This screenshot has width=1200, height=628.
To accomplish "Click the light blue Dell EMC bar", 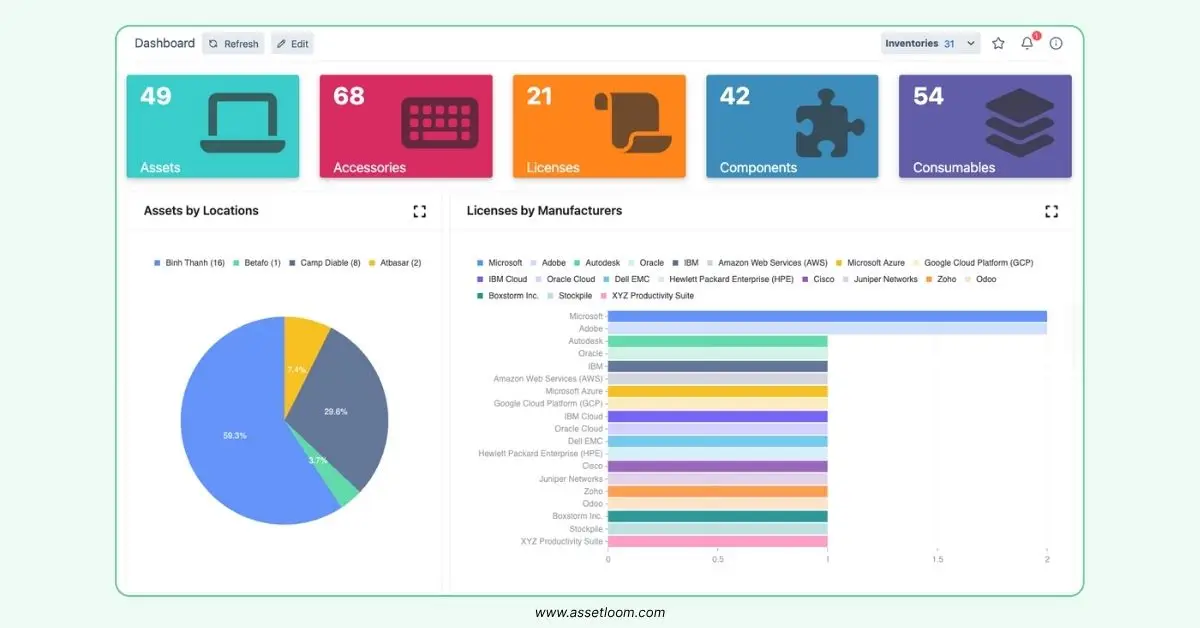I will point(718,441).
